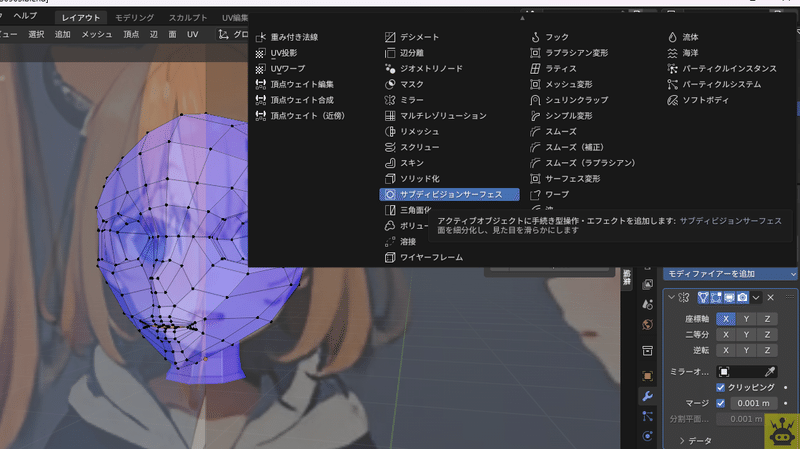800x449 pixels.
Task: Click the マスク modifier icon
Action: point(390,84)
